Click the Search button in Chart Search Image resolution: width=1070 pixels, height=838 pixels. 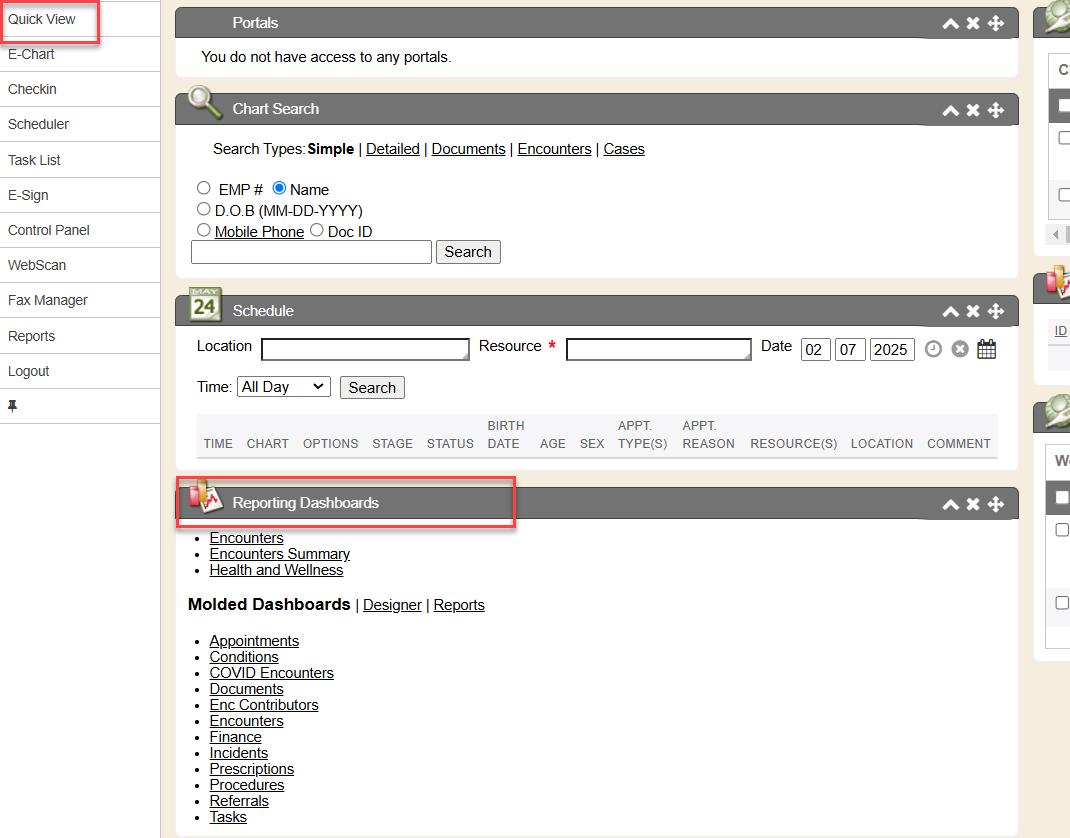(468, 252)
